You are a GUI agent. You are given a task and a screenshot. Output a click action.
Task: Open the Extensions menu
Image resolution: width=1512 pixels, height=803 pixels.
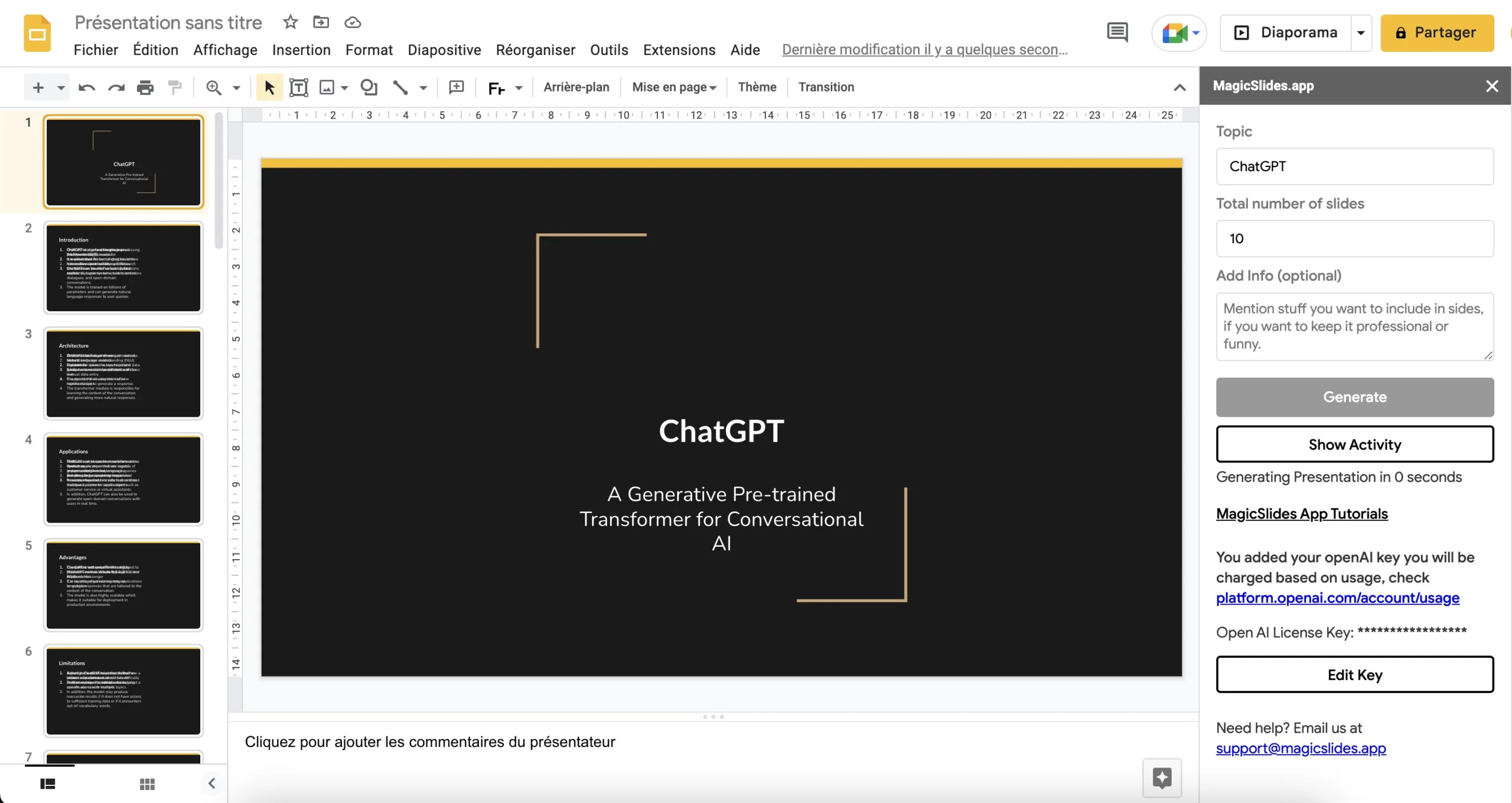click(679, 50)
